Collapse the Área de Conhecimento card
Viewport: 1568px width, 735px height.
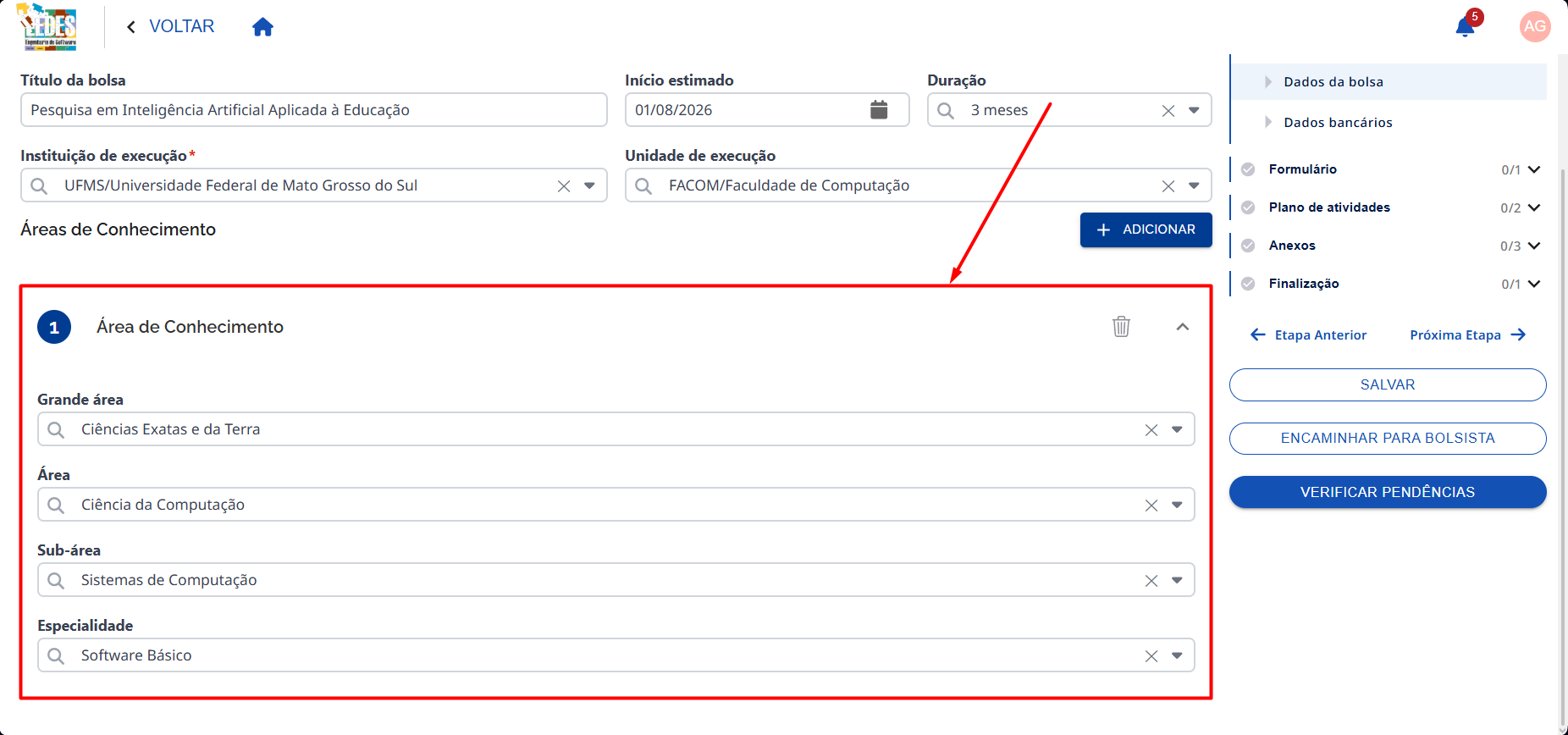click(x=1183, y=327)
